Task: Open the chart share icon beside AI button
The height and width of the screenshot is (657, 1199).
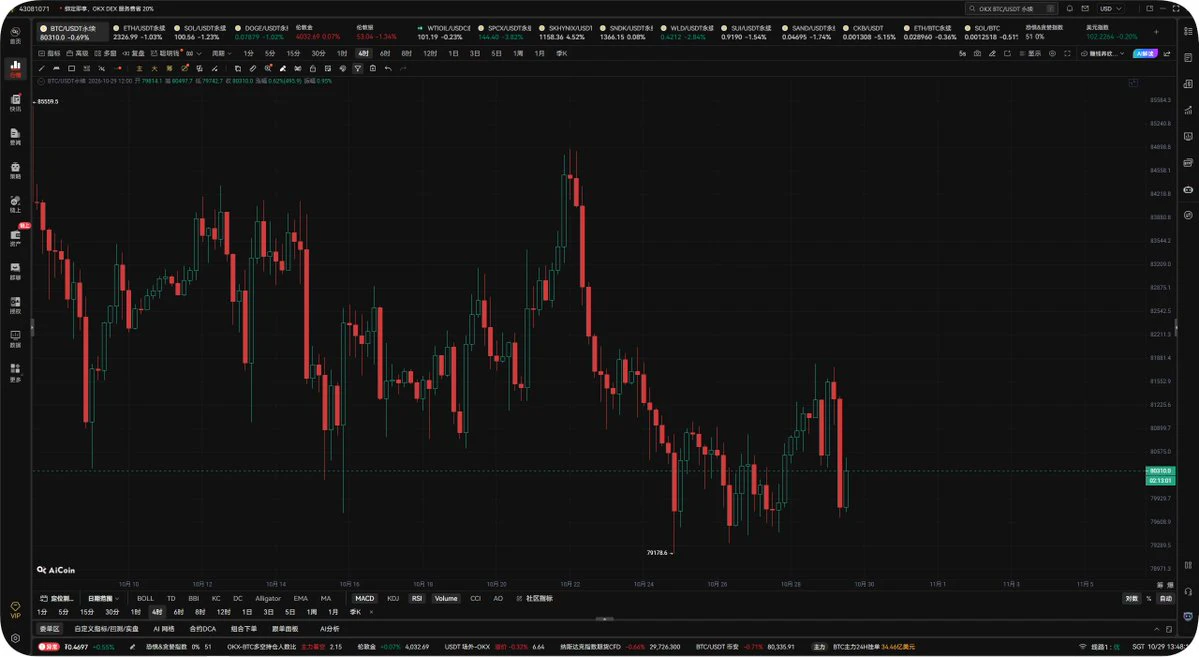Action: coord(1167,54)
